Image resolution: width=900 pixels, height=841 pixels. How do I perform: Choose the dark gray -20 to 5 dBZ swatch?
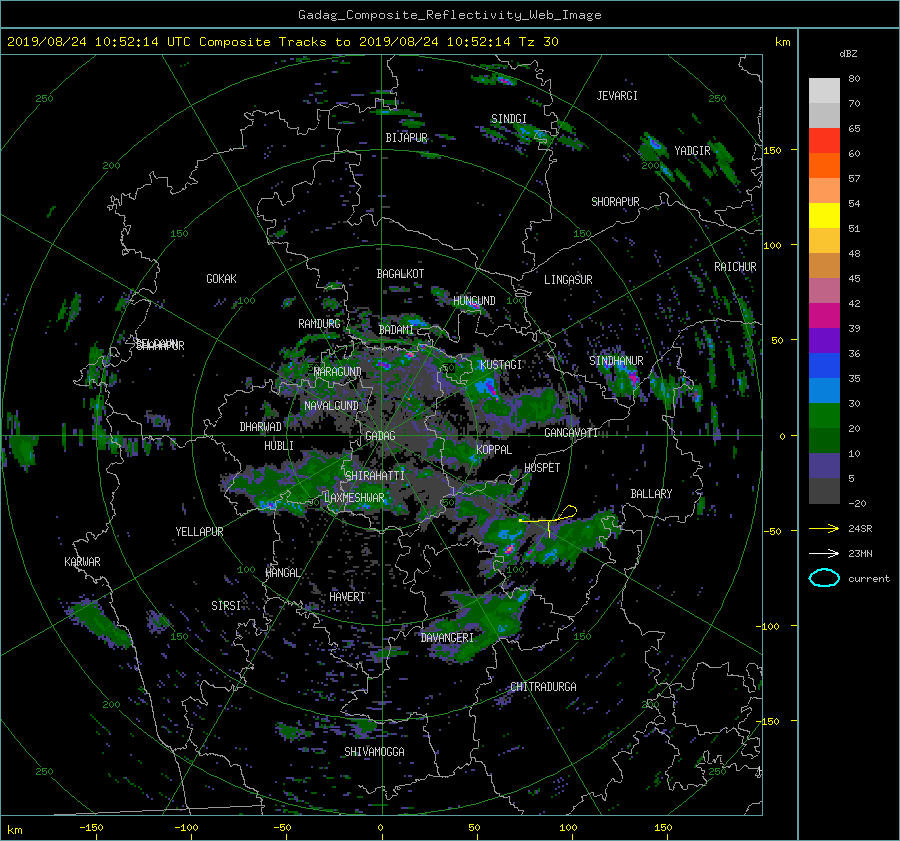(824, 491)
